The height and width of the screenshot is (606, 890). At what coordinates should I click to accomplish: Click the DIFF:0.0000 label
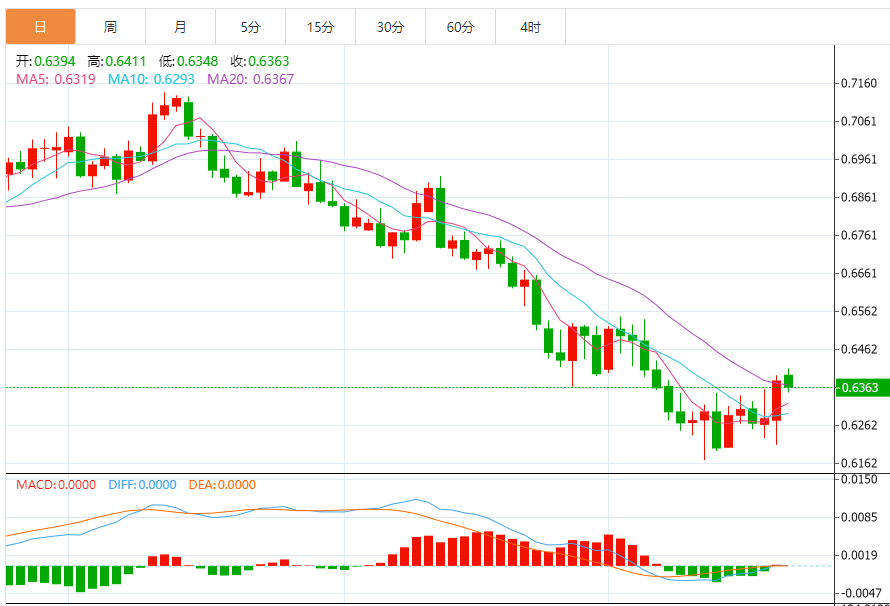coord(142,485)
